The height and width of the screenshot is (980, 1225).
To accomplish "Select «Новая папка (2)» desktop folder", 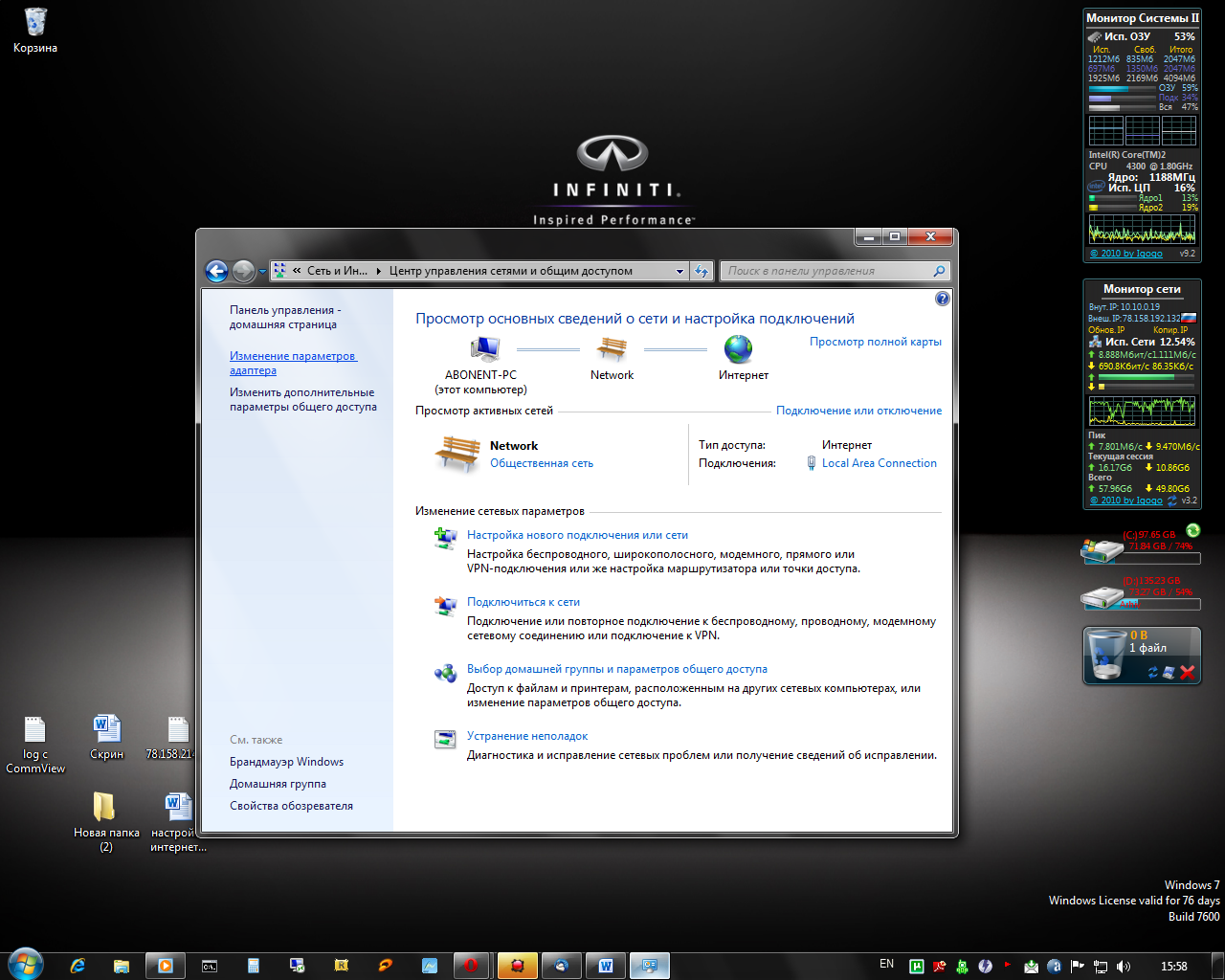I will [x=106, y=822].
